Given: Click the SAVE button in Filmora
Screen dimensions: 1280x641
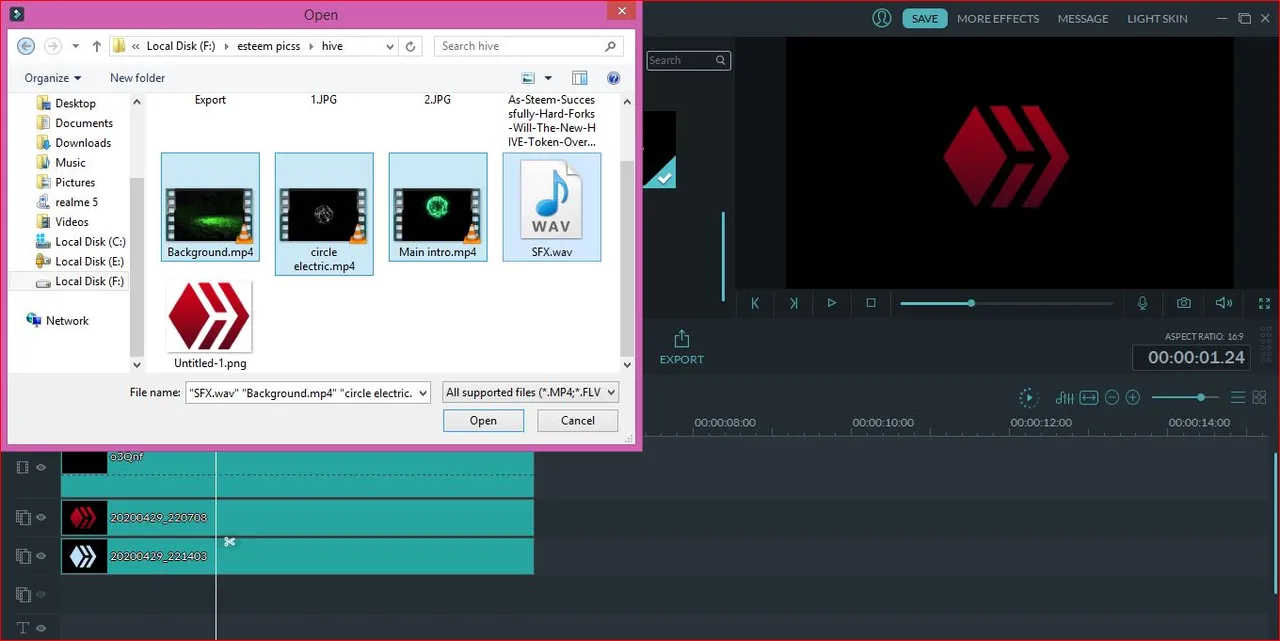Looking at the screenshot, I should (x=925, y=18).
